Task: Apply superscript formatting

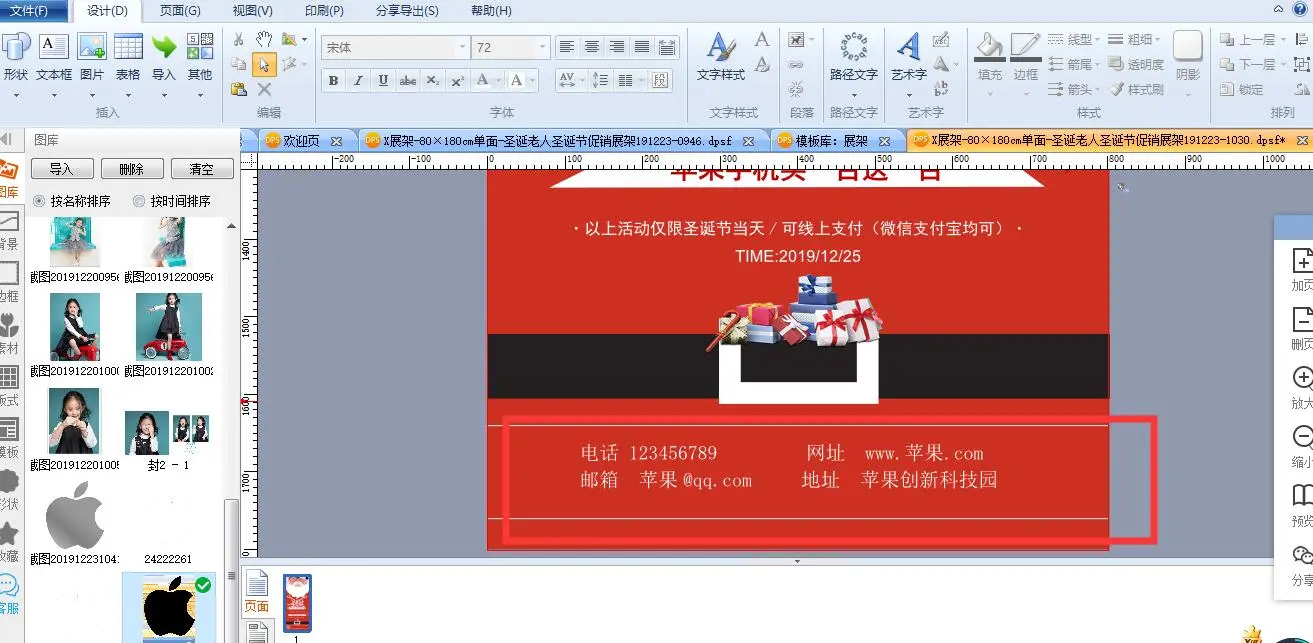Action: click(x=456, y=81)
